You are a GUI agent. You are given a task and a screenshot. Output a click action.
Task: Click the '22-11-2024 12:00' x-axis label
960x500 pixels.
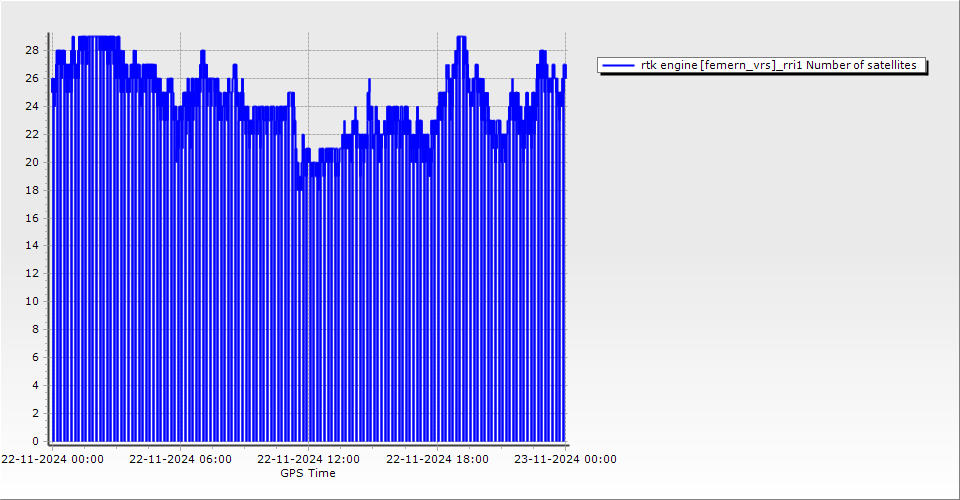[308, 460]
